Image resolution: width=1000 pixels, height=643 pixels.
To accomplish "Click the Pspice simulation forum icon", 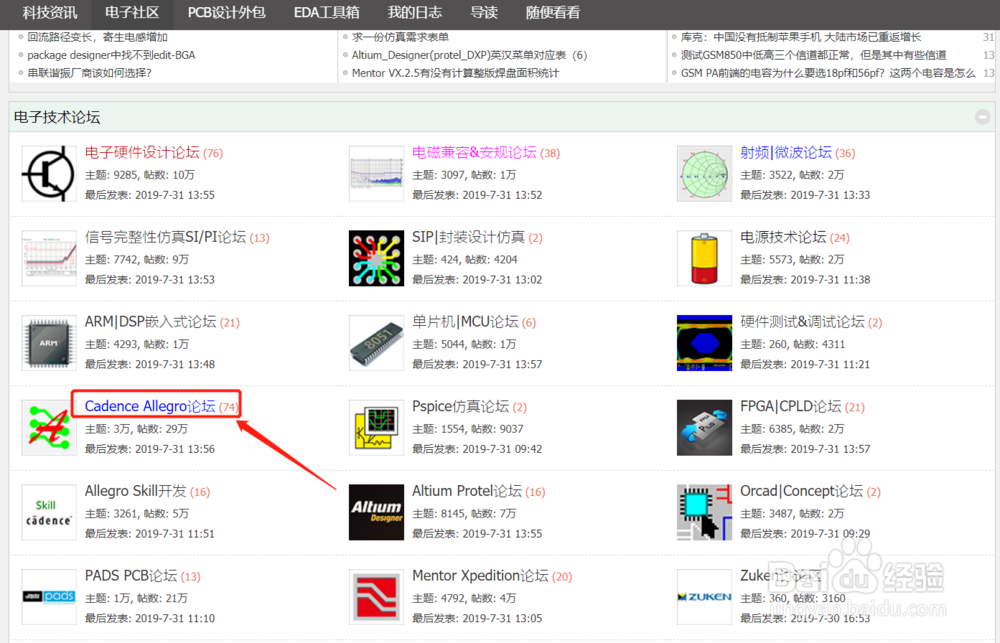I will [x=376, y=428].
